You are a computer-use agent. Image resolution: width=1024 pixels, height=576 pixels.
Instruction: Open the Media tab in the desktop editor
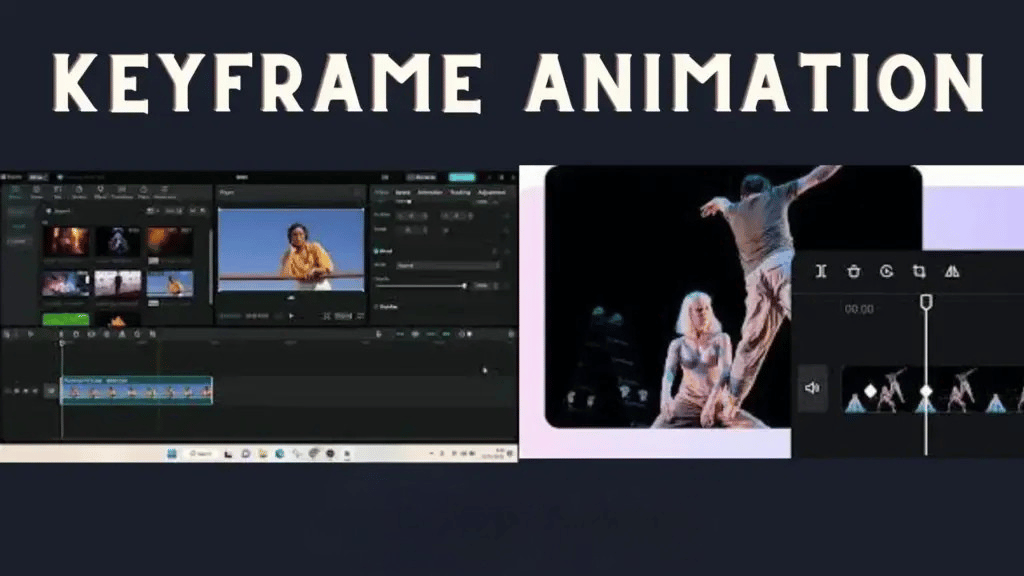coord(15,192)
